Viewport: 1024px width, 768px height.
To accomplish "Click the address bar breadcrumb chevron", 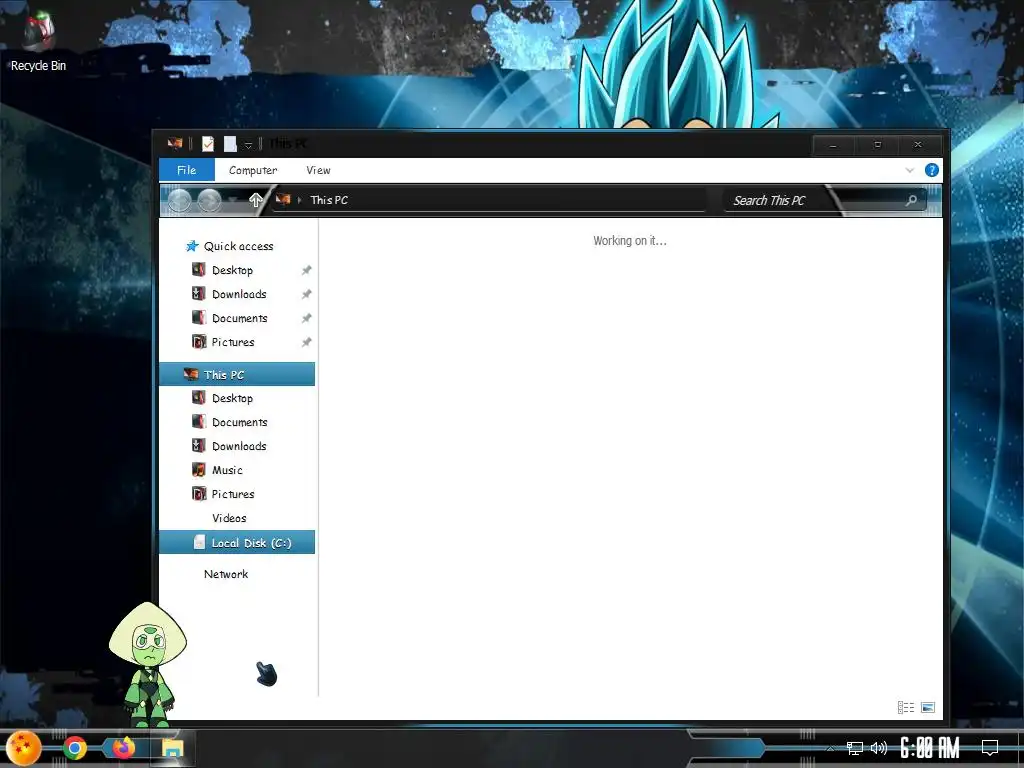I will (x=300, y=200).
